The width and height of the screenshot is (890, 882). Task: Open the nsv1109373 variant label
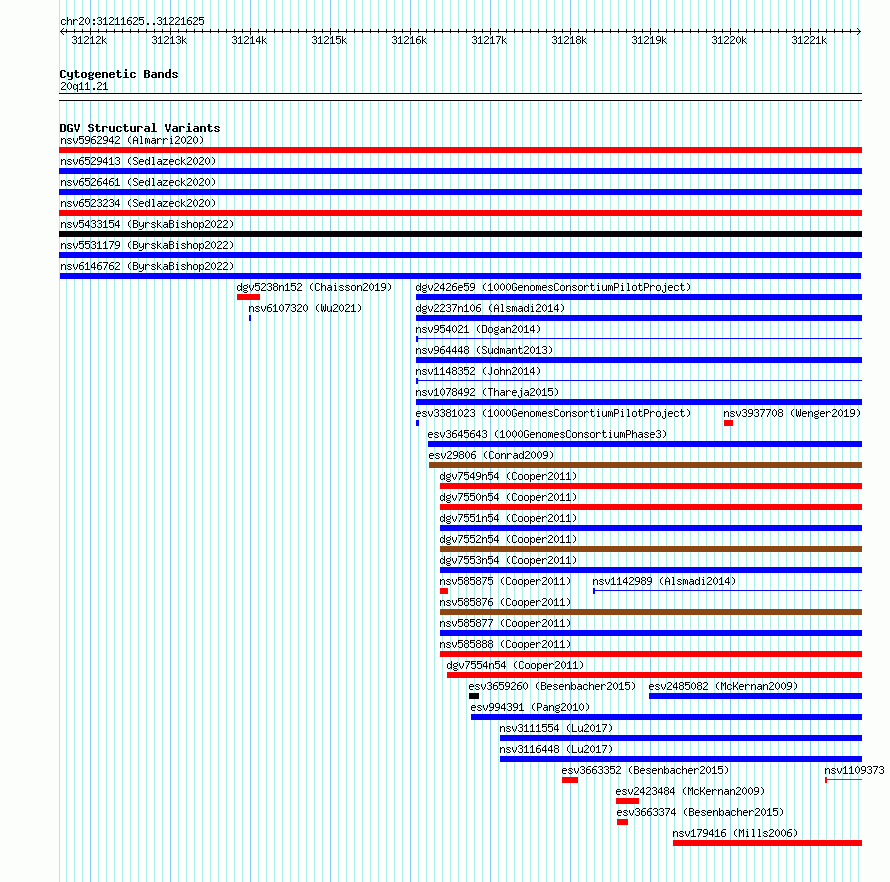pos(855,770)
